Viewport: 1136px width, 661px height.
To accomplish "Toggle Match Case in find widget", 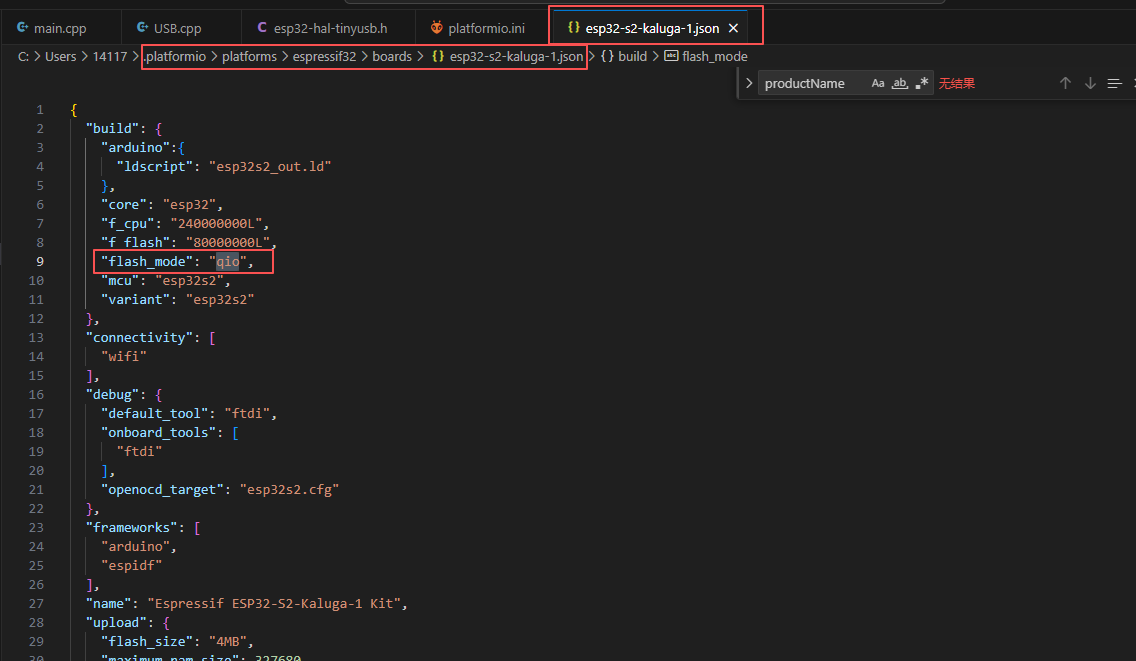I will [x=878, y=83].
